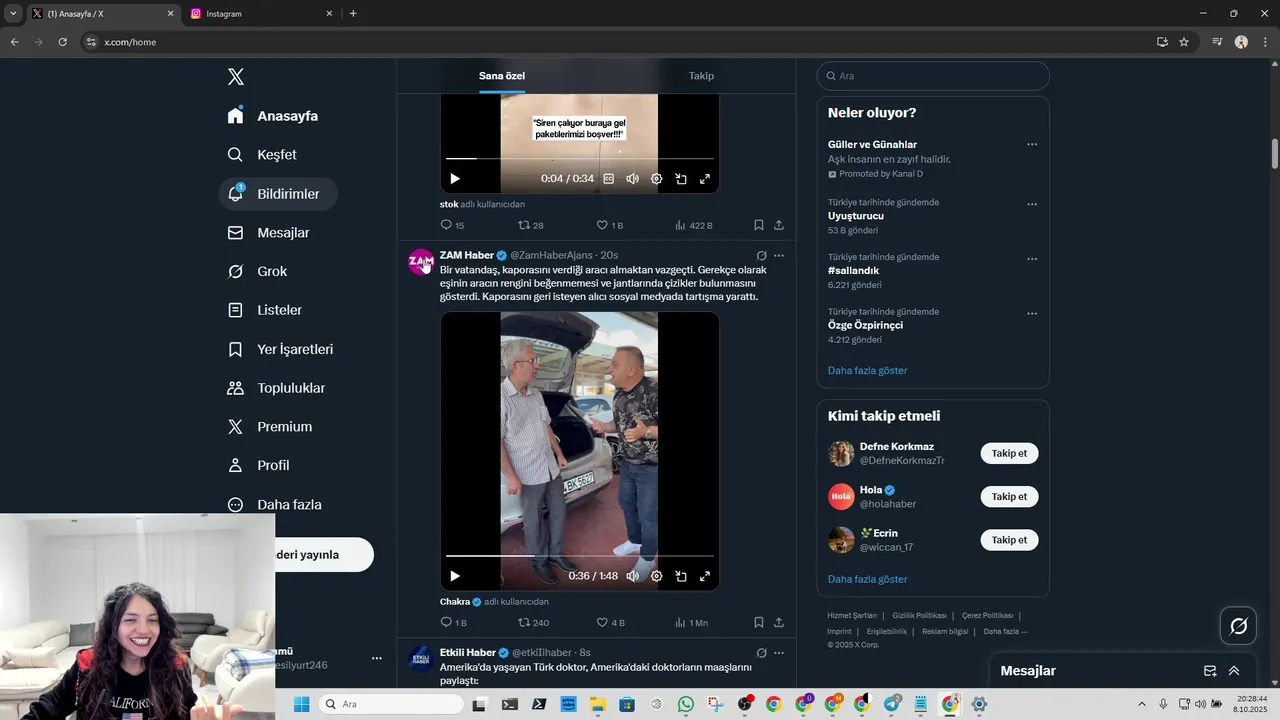The height and width of the screenshot is (720, 1280).
Task: Open floating Grok button
Action: click(1238, 626)
